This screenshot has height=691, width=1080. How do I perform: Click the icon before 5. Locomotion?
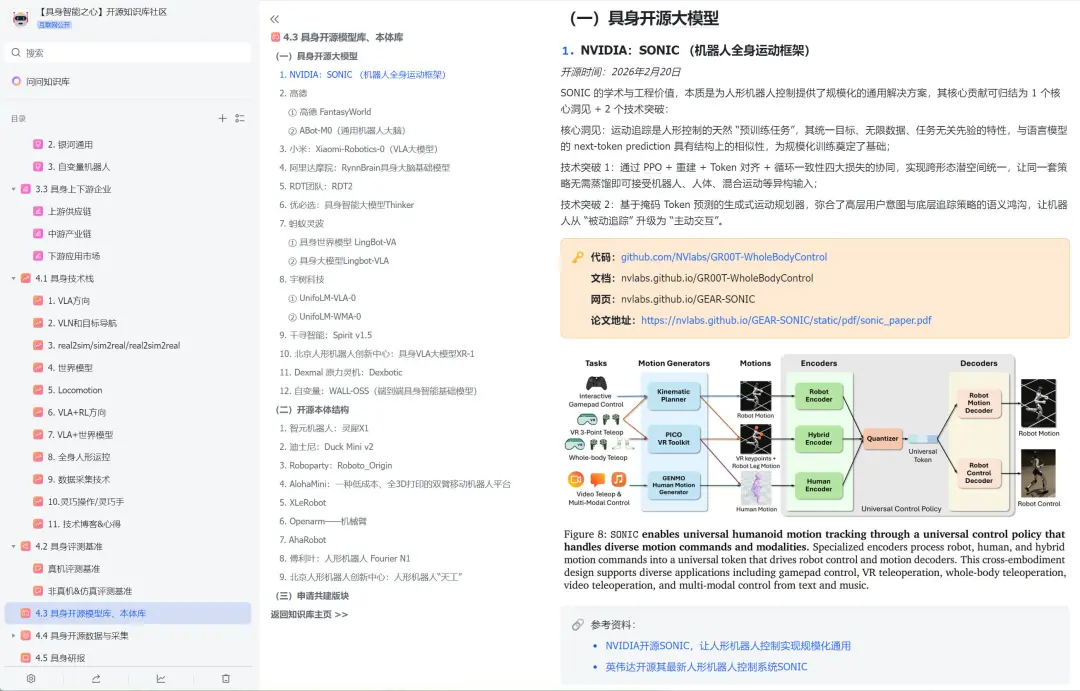(x=38, y=390)
